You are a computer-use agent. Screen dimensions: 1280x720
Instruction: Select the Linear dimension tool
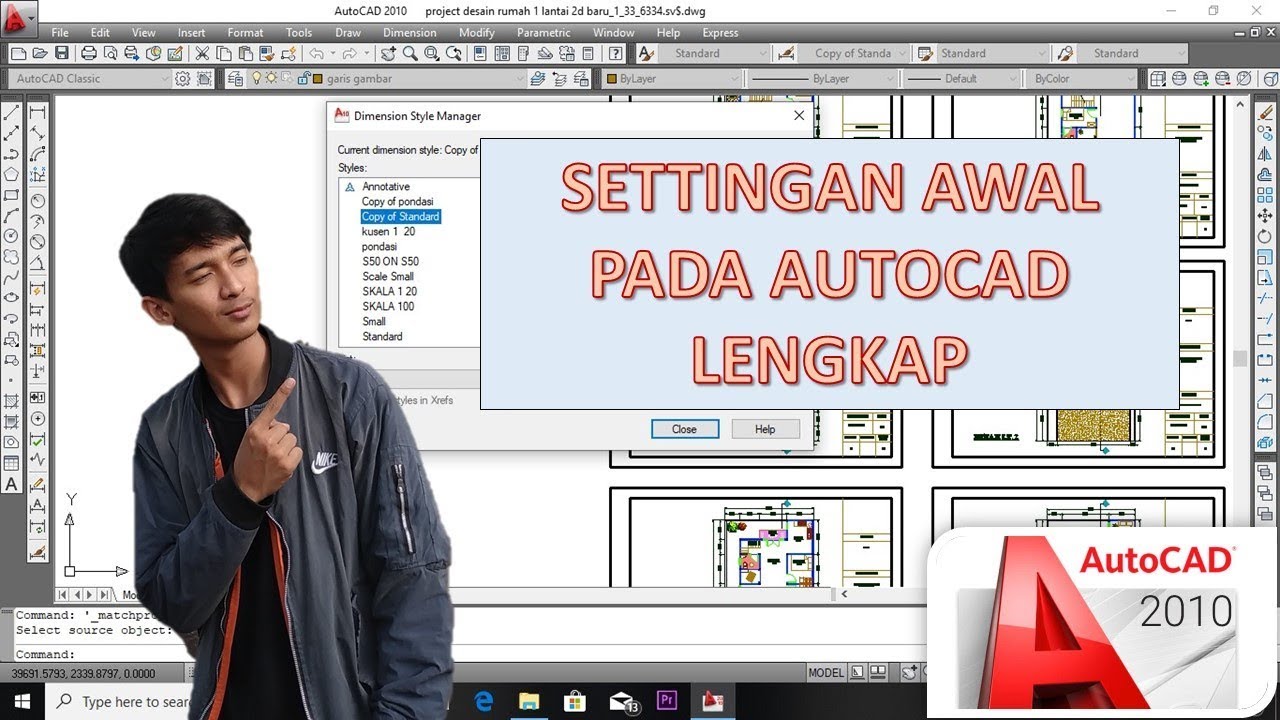(x=38, y=113)
